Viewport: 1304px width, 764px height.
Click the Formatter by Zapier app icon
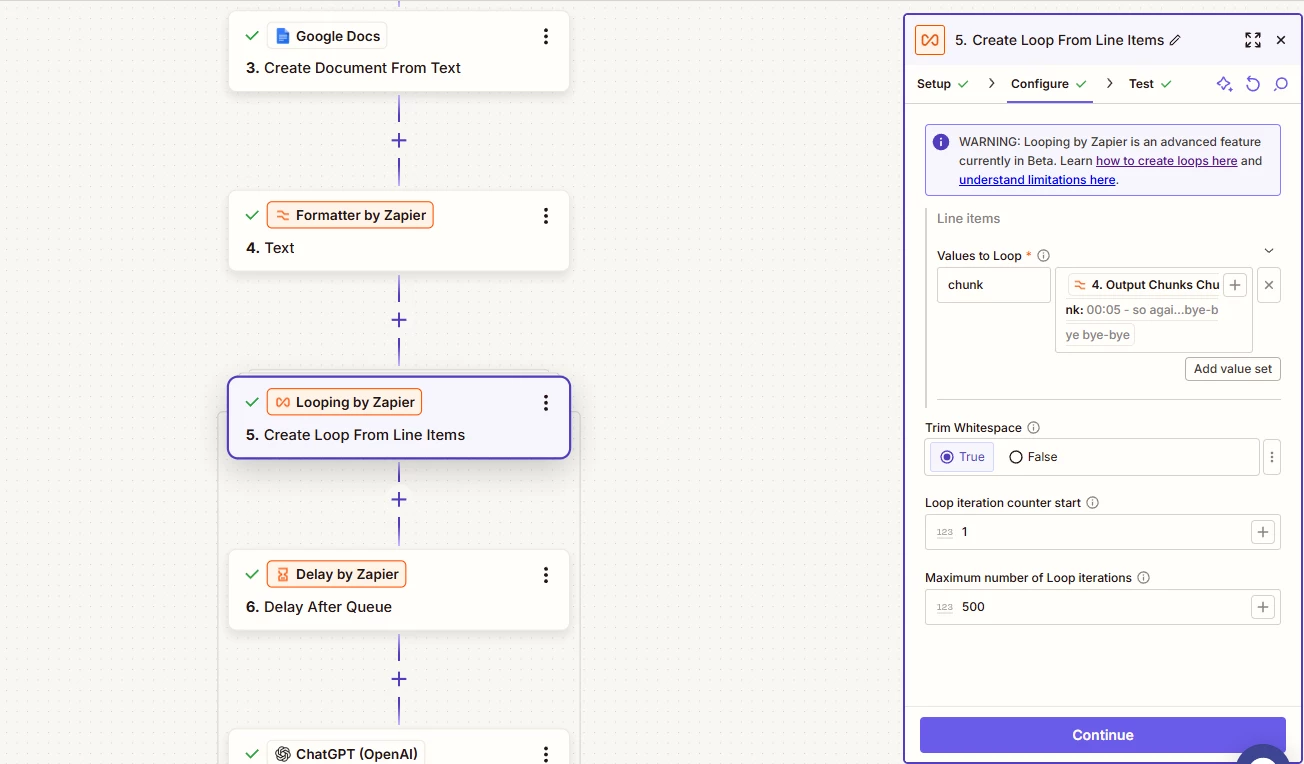282,215
